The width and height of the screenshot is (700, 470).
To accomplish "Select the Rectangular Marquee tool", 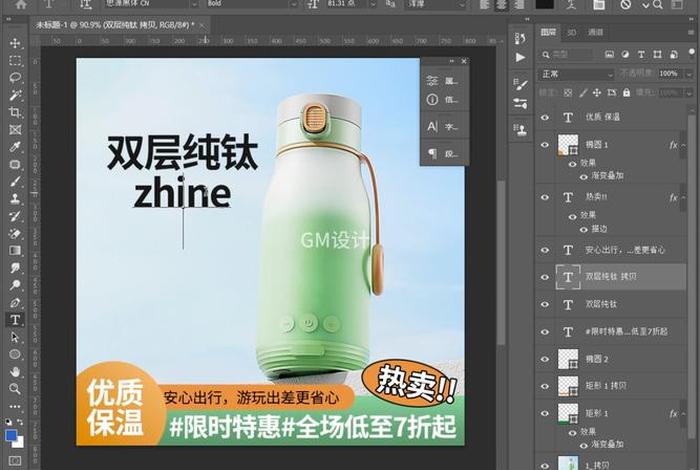I will [x=15, y=60].
